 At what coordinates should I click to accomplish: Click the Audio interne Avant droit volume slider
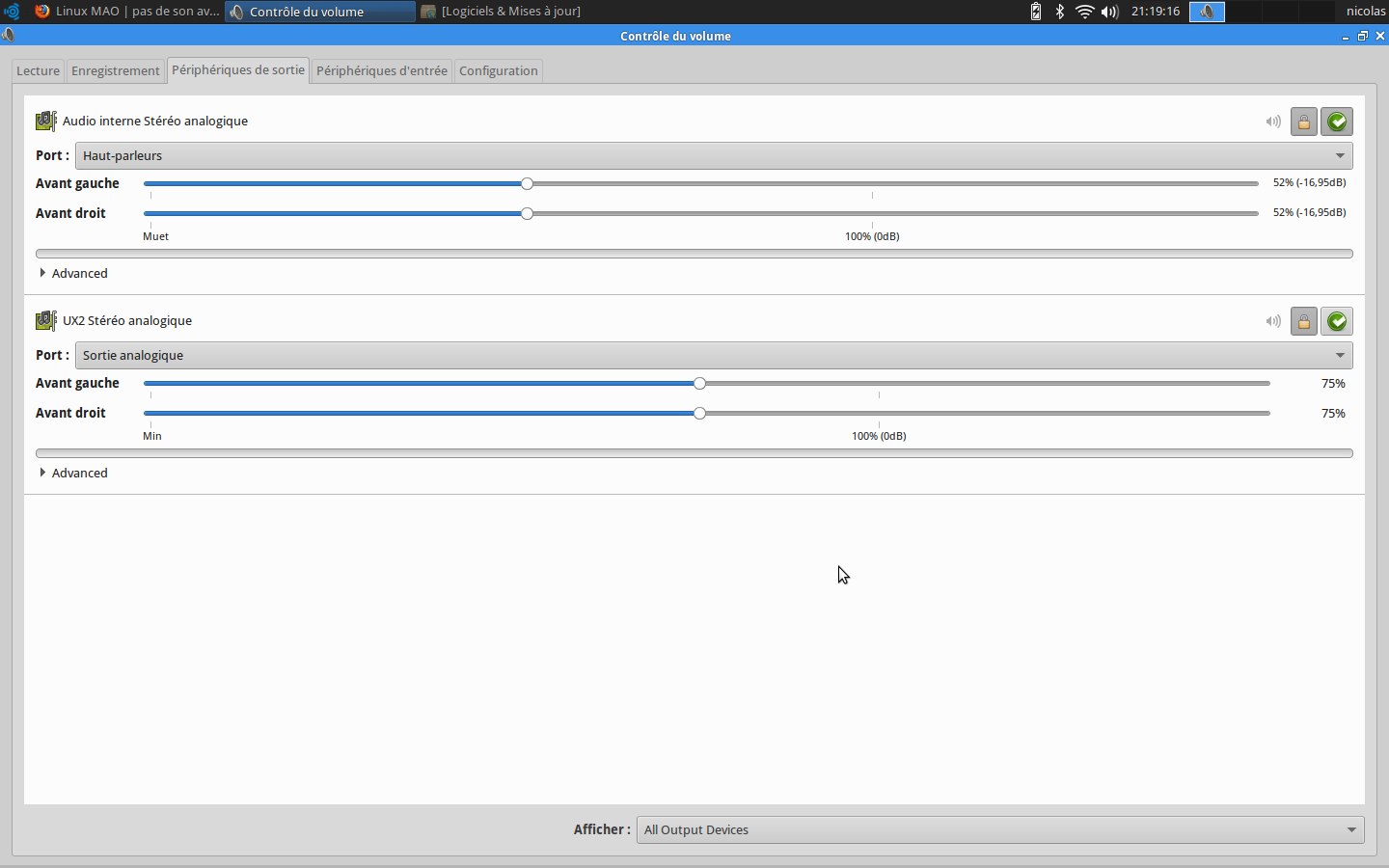(701, 213)
